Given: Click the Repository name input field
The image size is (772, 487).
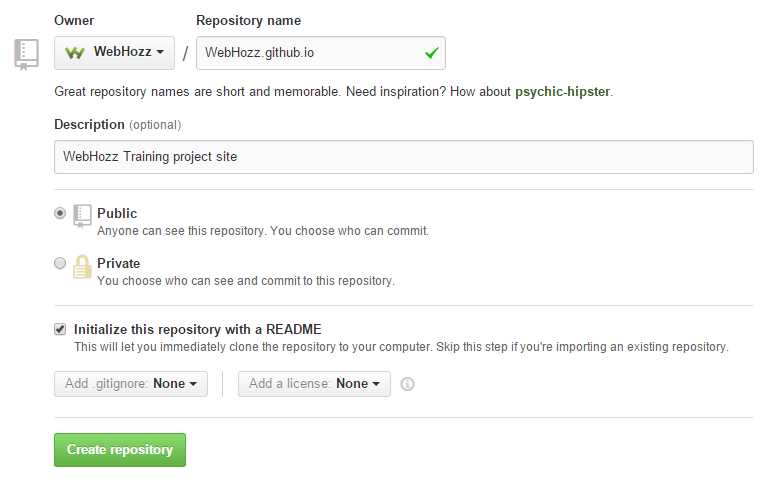Looking at the screenshot, I should (321, 53).
